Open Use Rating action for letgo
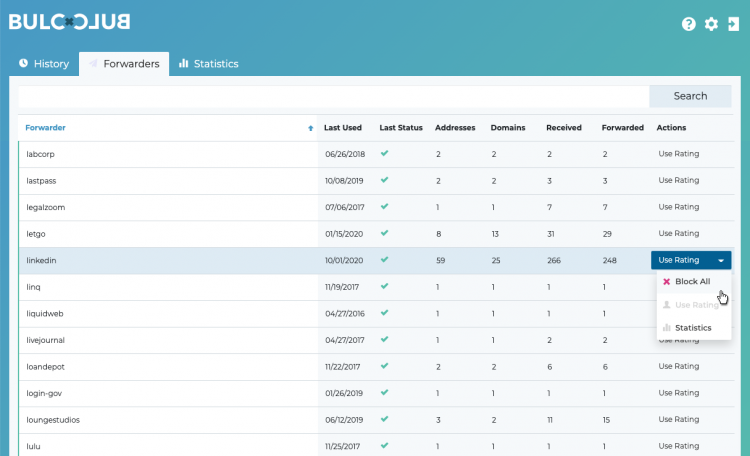Image resolution: width=750 pixels, height=456 pixels. pyautogui.click(x=678, y=233)
